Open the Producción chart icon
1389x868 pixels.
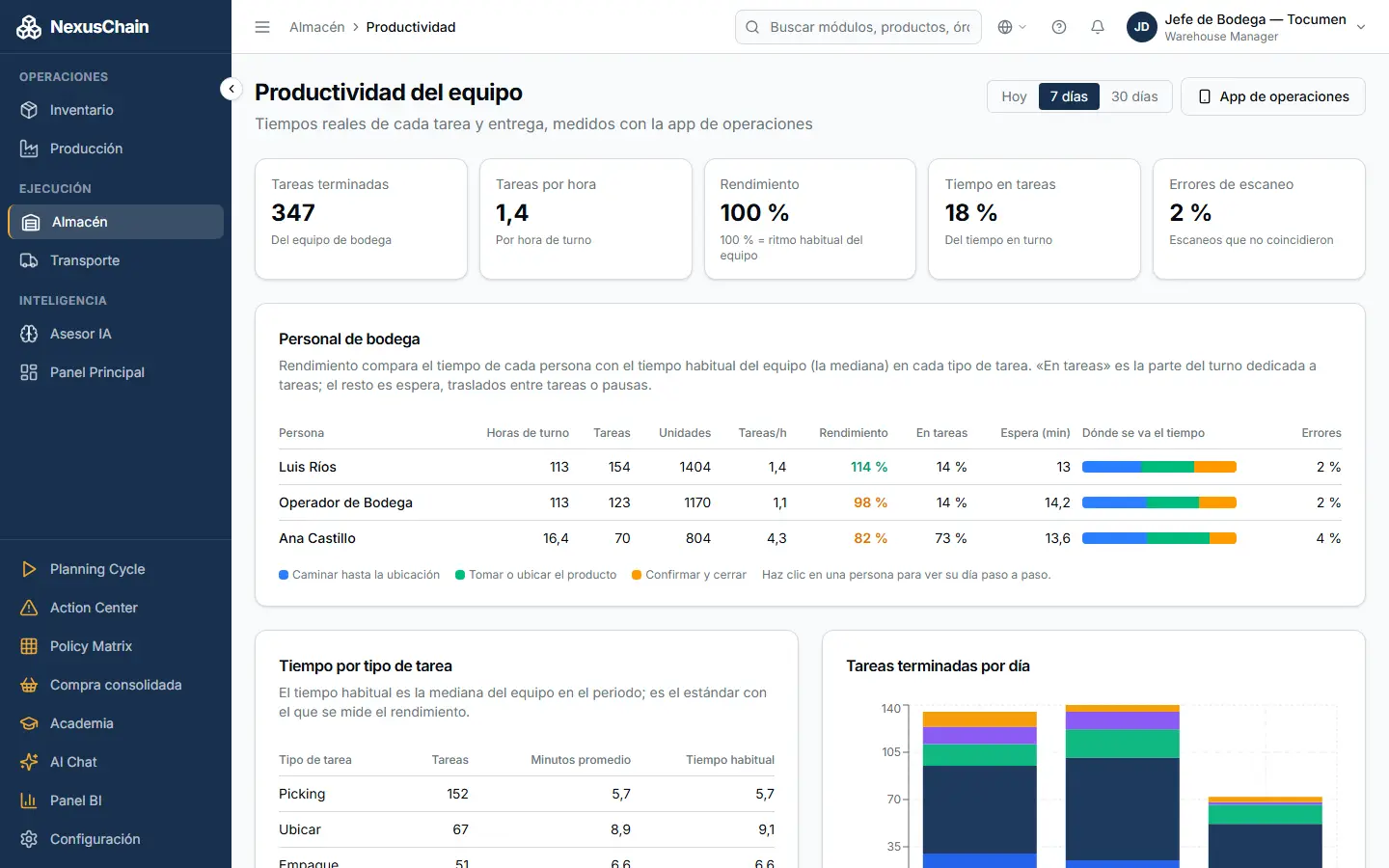(29, 149)
